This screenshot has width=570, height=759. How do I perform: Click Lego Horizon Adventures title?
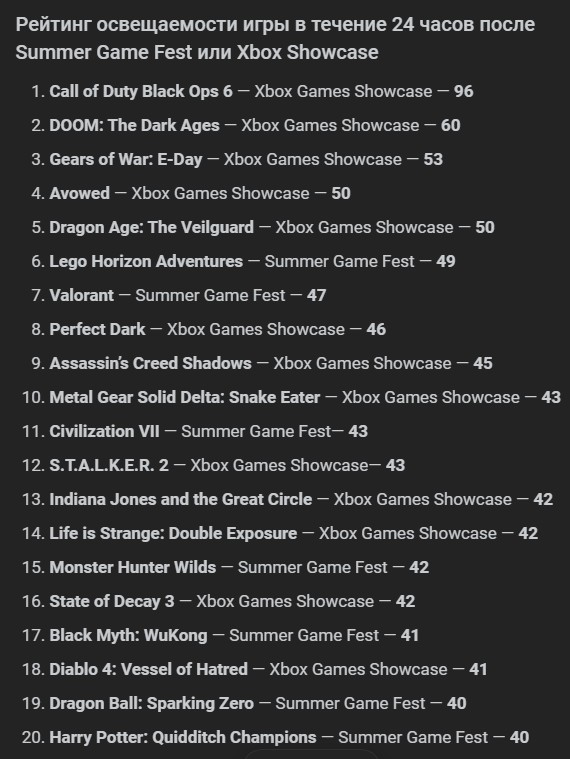click(146, 261)
